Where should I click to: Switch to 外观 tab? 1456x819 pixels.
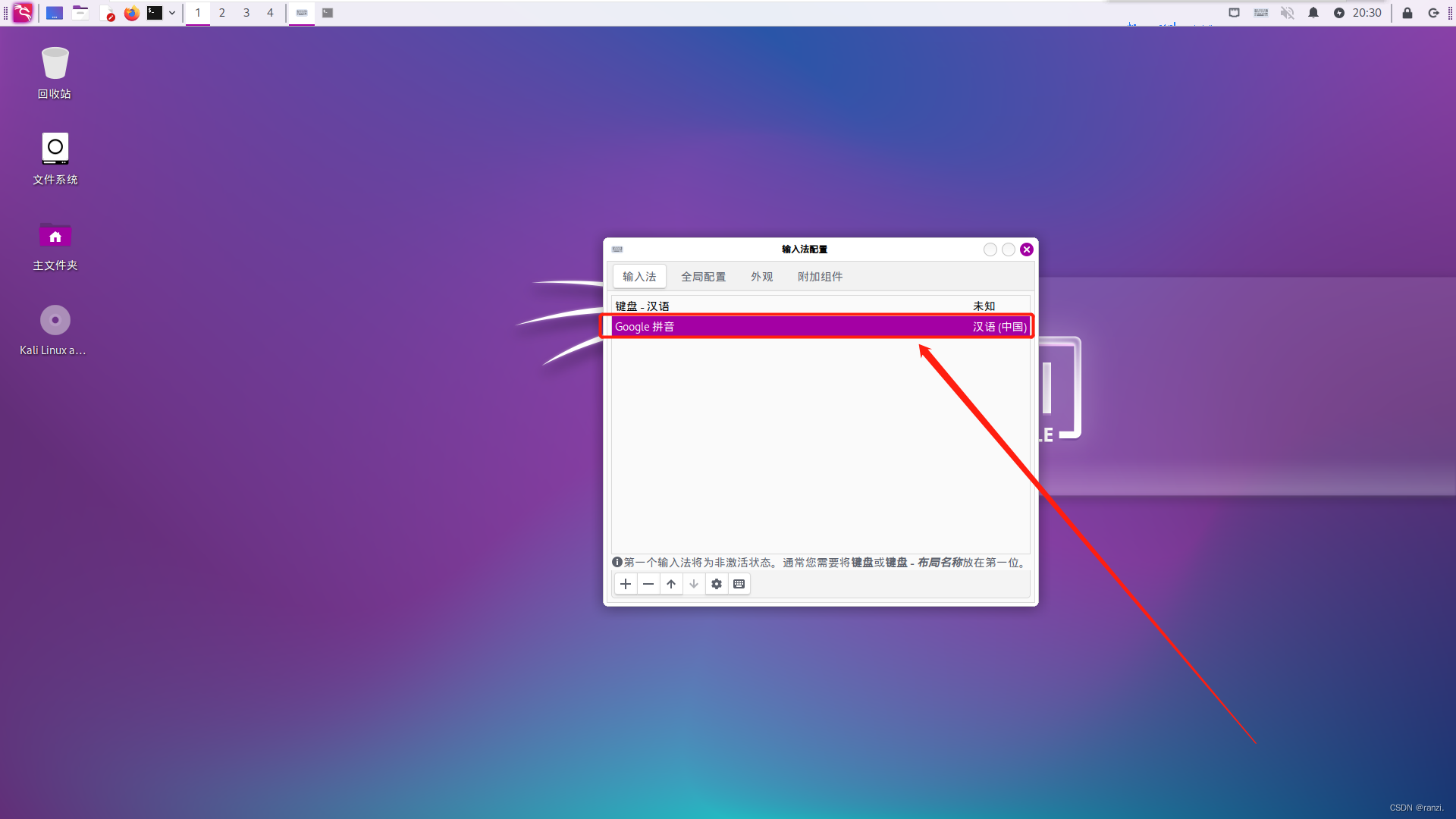point(761,277)
